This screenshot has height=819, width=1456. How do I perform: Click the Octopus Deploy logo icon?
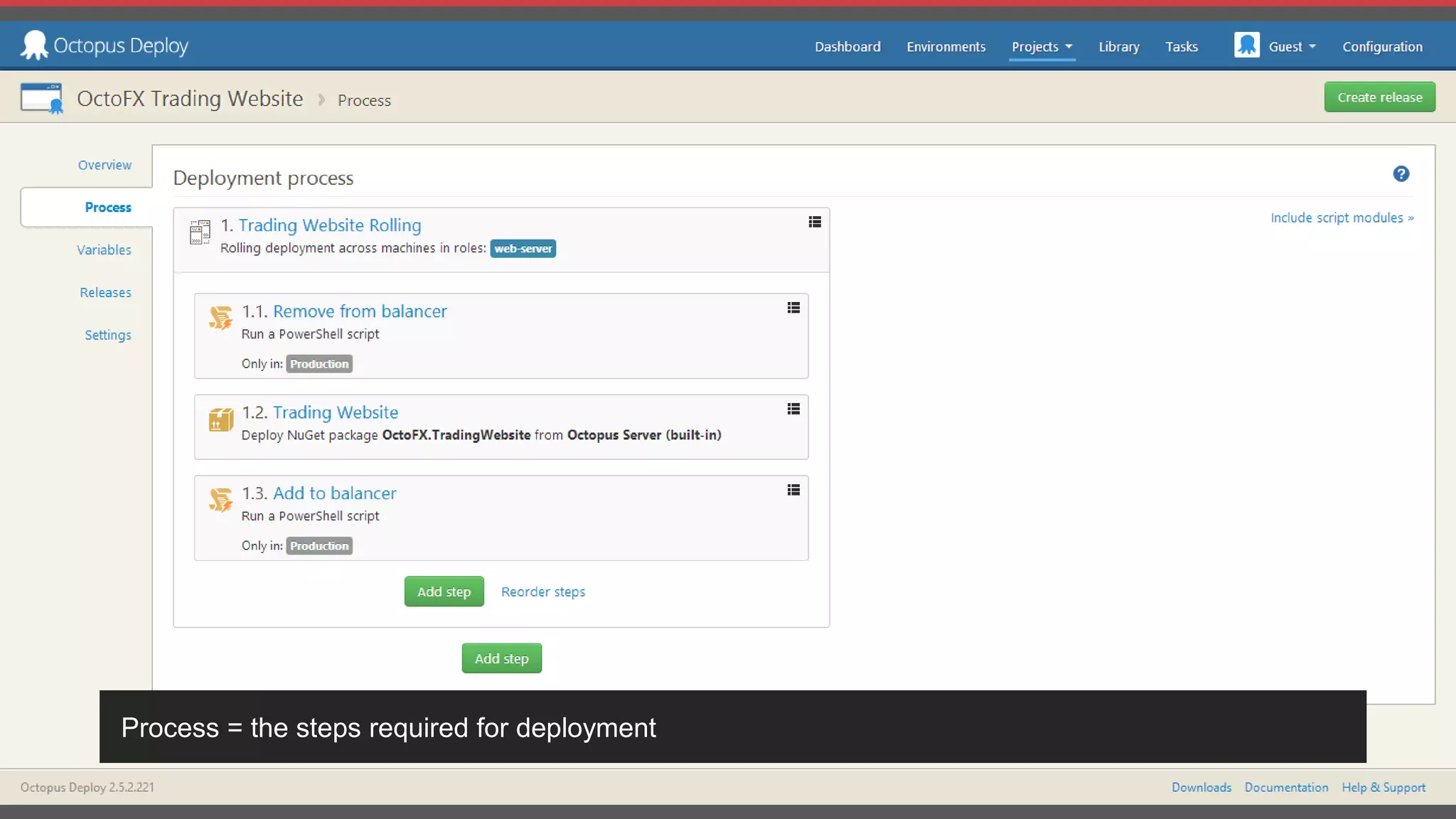(34, 45)
